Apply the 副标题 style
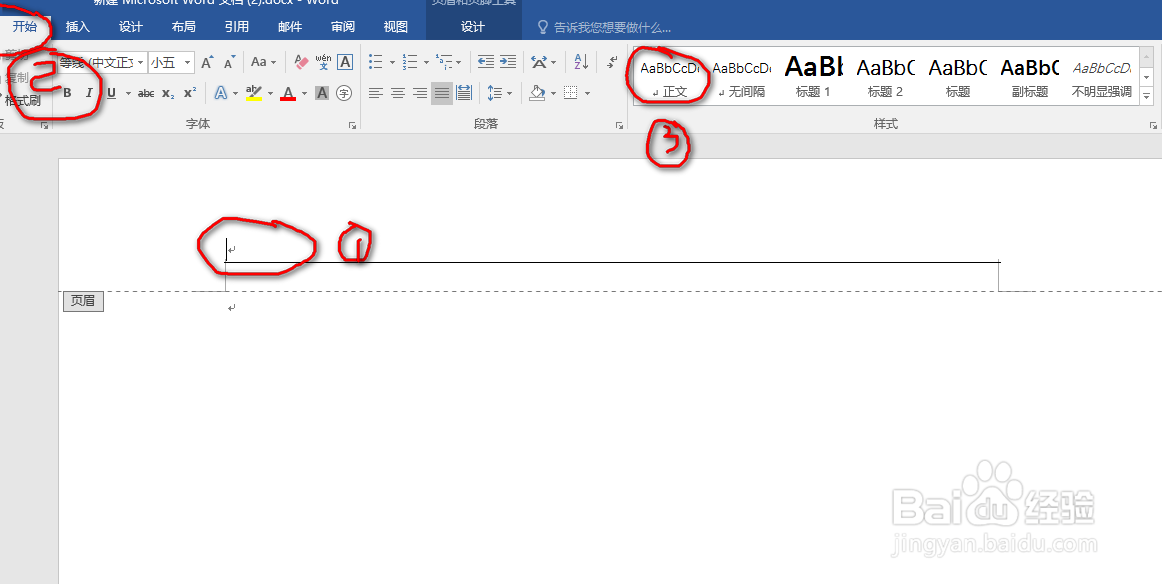This screenshot has height=584, width=1162. (1030, 77)
